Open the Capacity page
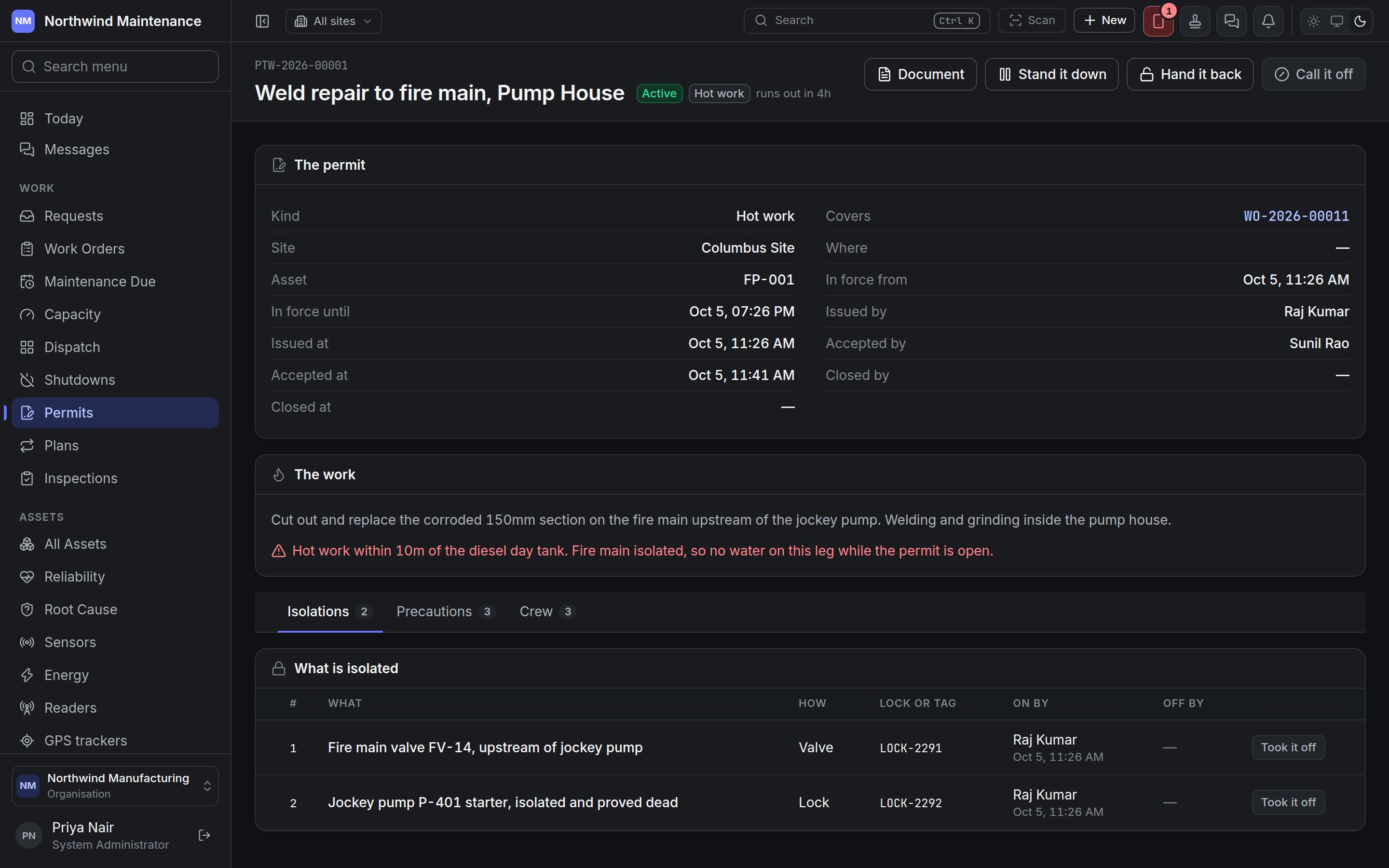The image size is (1389, 868). coord(115,314)
